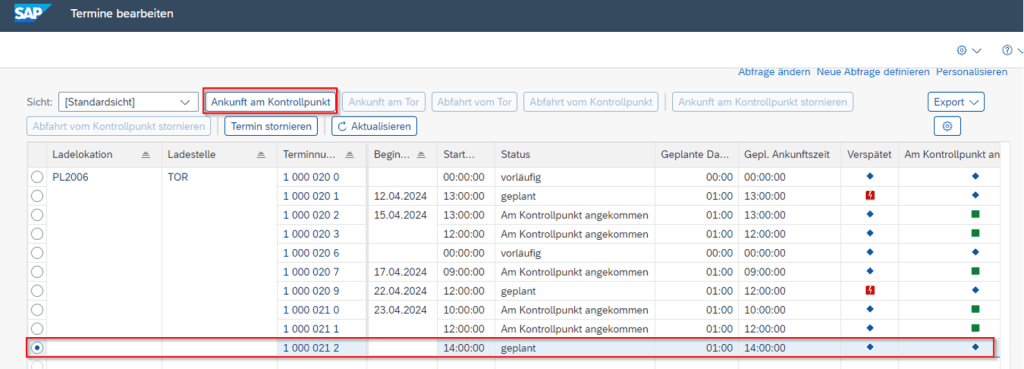Open appointment number 1 000 020 1
The width and height of the screenshot is (1024, 369).
coord(311,196)
